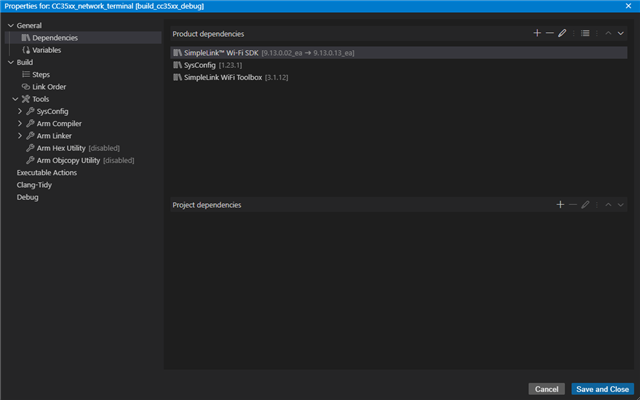Collapse the General tree section
The image size is (640, 400).
pos(10,25)
